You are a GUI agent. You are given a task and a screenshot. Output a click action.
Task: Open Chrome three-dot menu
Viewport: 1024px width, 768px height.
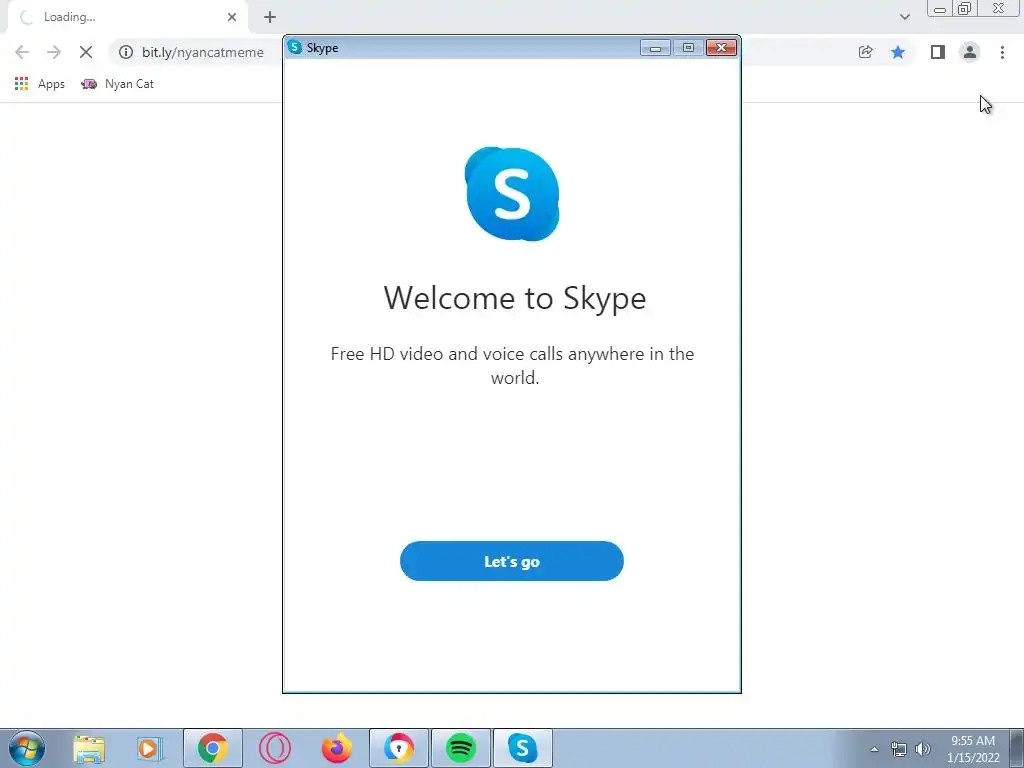coord(1002,52)
